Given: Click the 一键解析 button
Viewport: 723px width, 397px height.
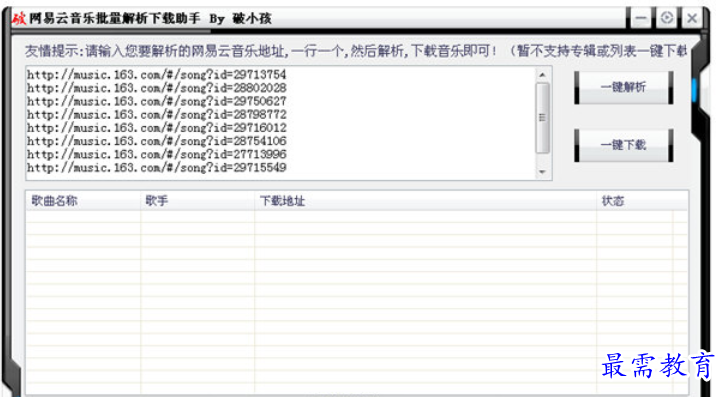Looking at the screenshot, I should coord(623,87).
